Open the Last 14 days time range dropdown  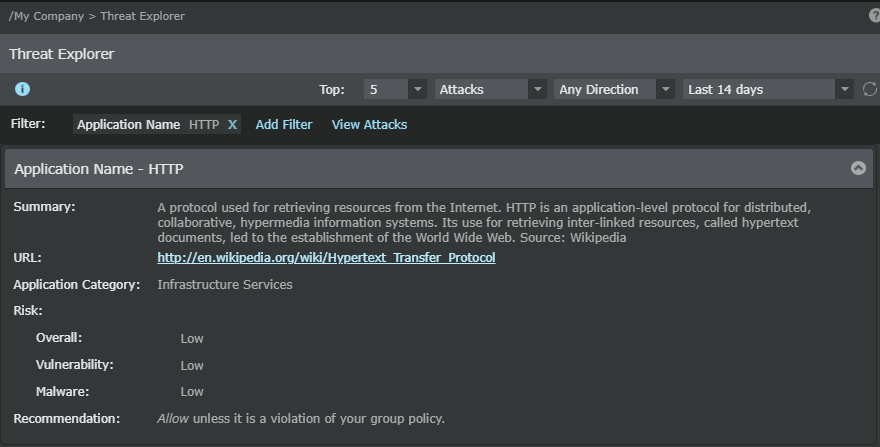[x=768, y=89]
